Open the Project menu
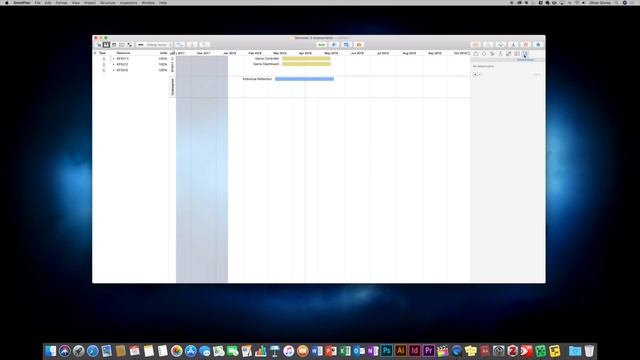Viewport: 640px width, 360px height. tap(90, 2)
